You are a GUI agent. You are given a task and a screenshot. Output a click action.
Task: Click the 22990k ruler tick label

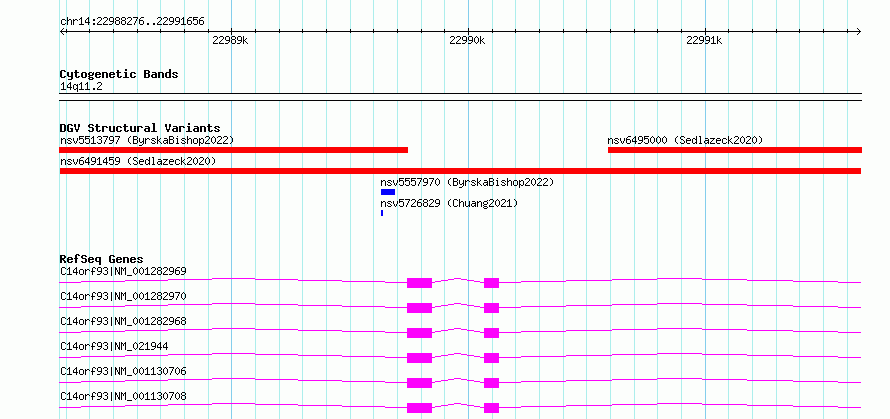pyautogui.click(x=467, y=40)
